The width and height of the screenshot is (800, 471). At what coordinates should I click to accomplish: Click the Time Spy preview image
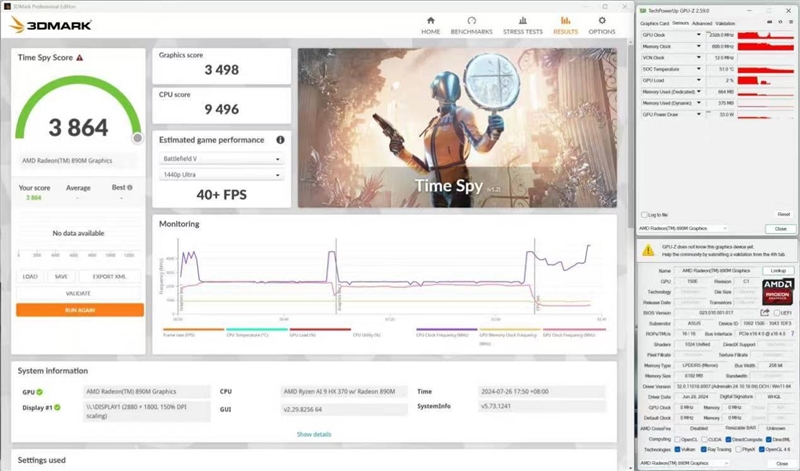[457, 128]
